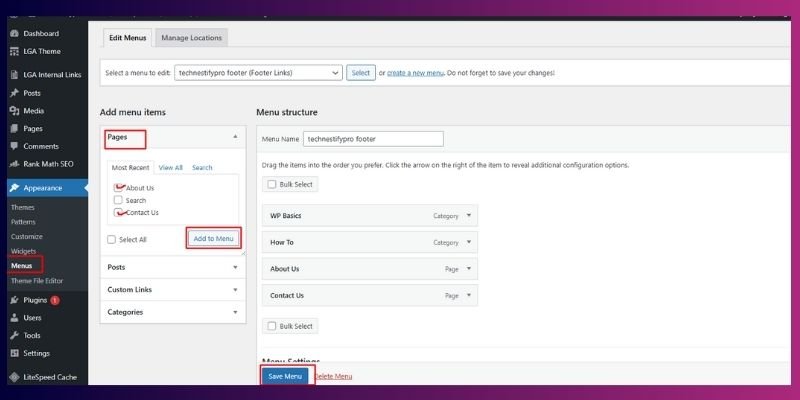Screen dimensions: 800x400
Task: Click the Add menu items heading
Action: point(133,112)
